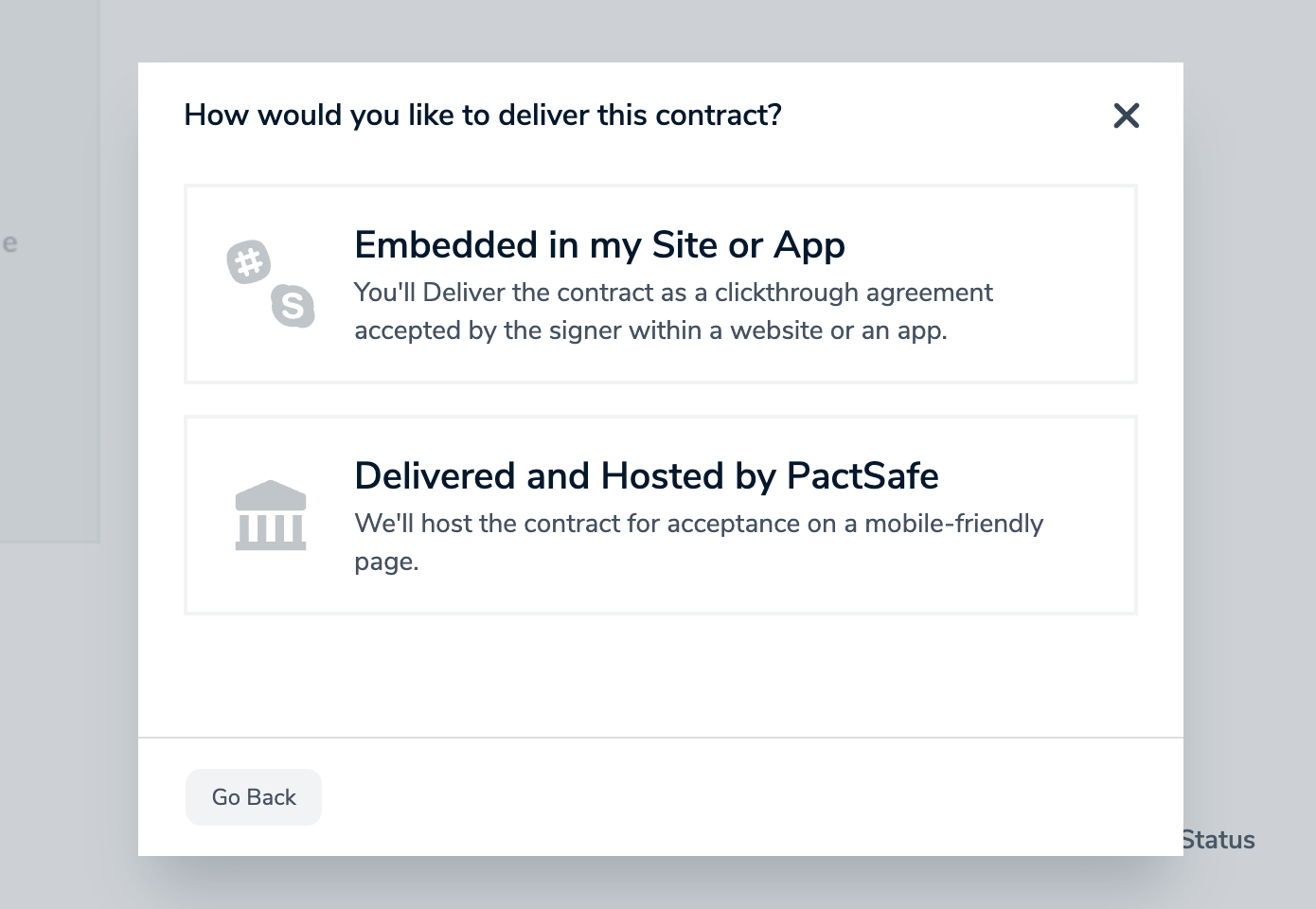1316x909 pixels.
Task: Click the word 'page.' in hosted description
Action: [386, 562]
